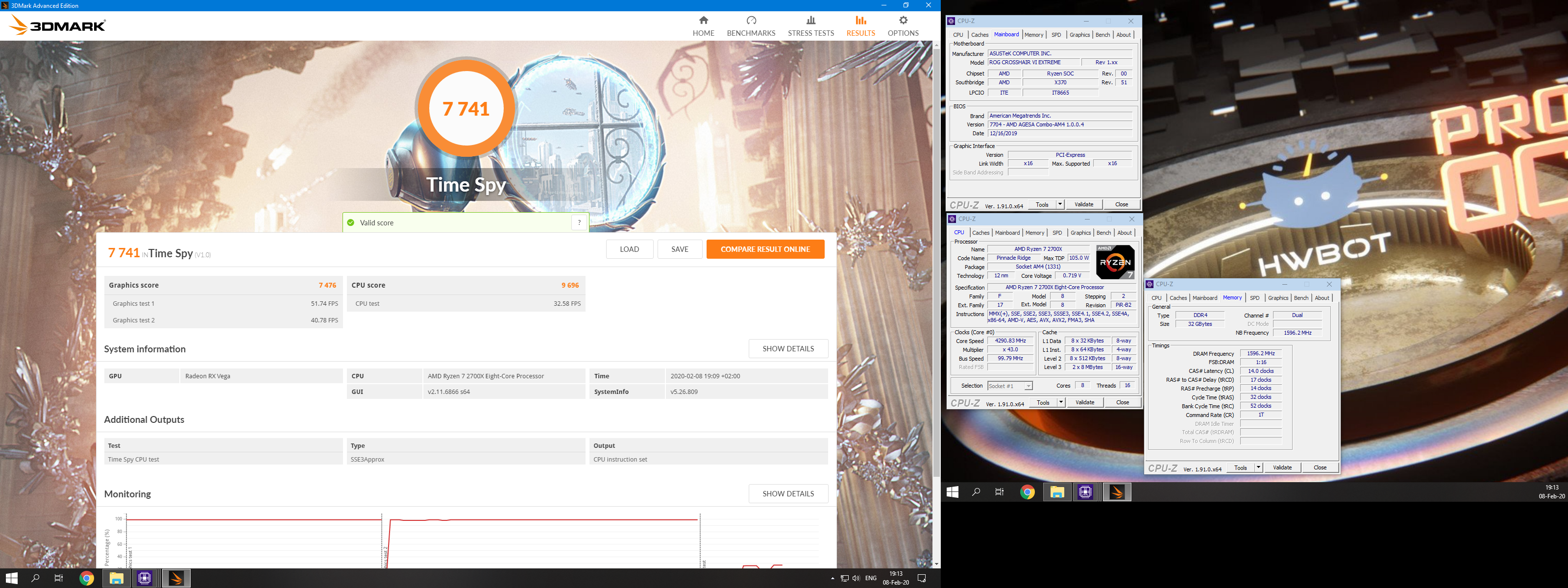Show hidden system tray icons
The width and height of the screenshot is (1568, 588).
click(x=832, y=578)
